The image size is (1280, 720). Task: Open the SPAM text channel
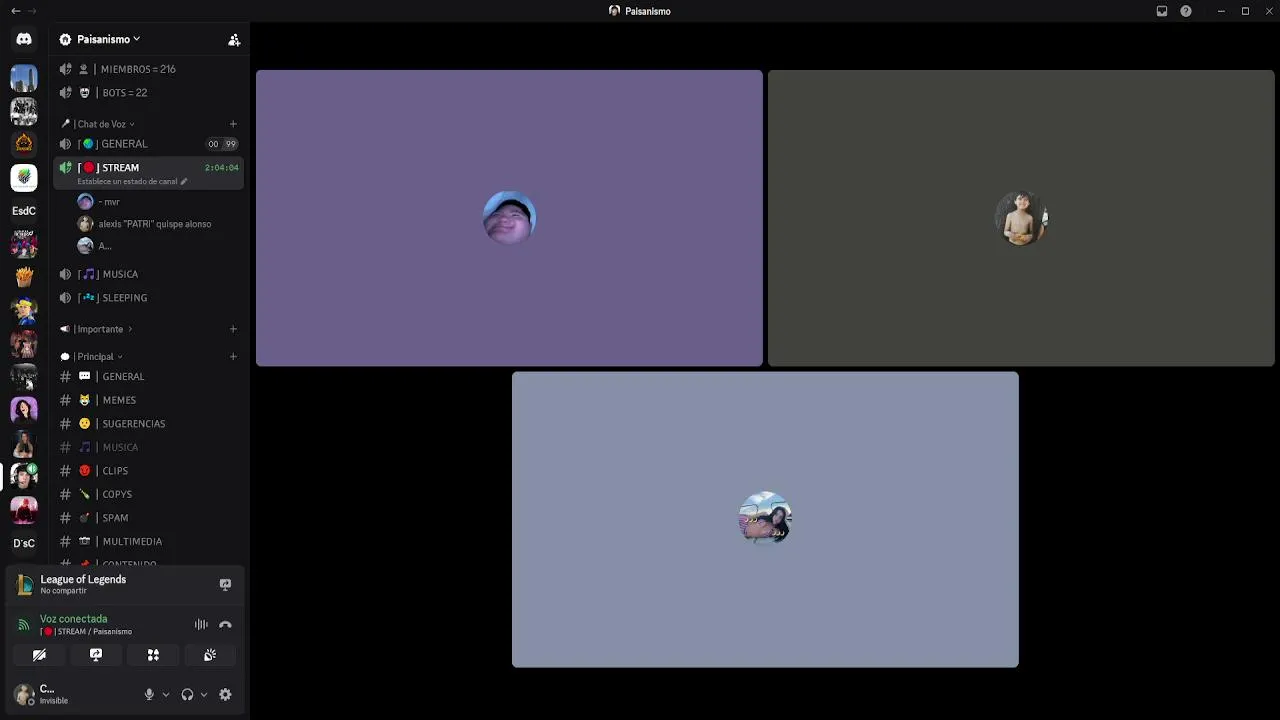pos(148,518)
